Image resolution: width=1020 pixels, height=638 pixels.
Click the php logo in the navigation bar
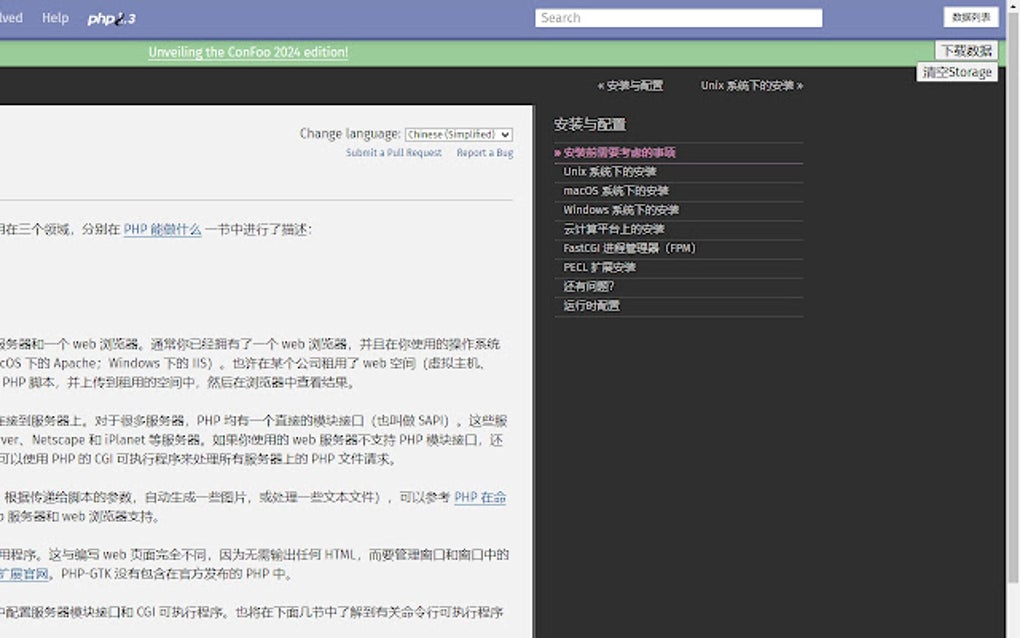pos(110,17)
